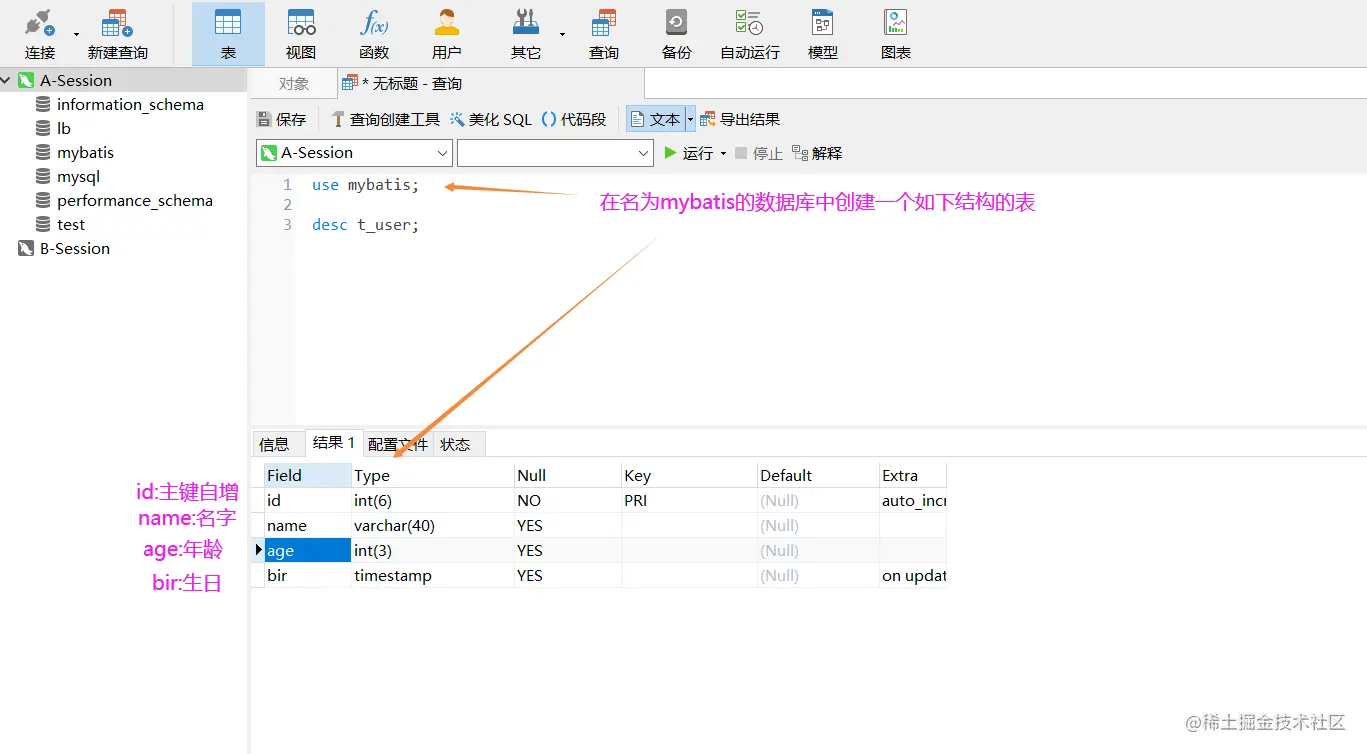
Task: Open the Model (模型) toolbar icon
Action: tap(823, 34)
